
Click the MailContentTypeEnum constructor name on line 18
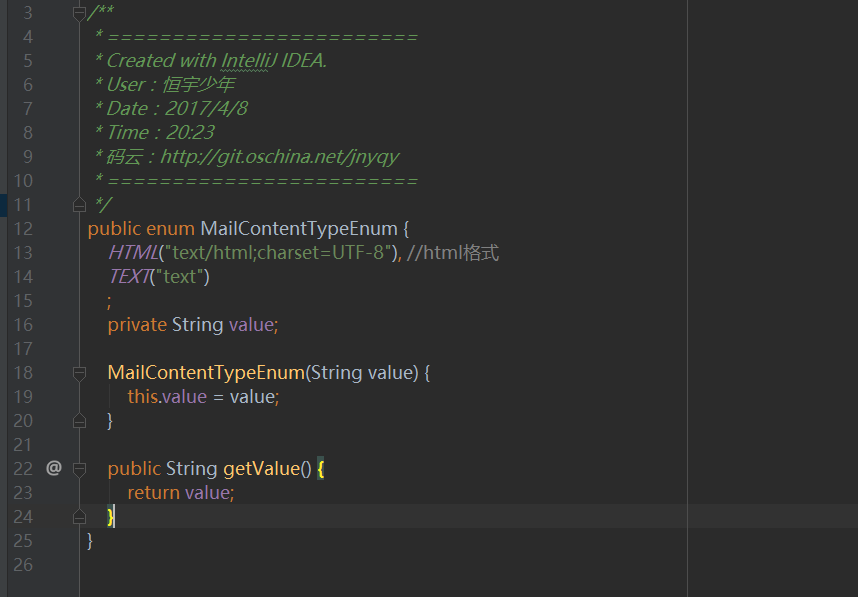206,373
